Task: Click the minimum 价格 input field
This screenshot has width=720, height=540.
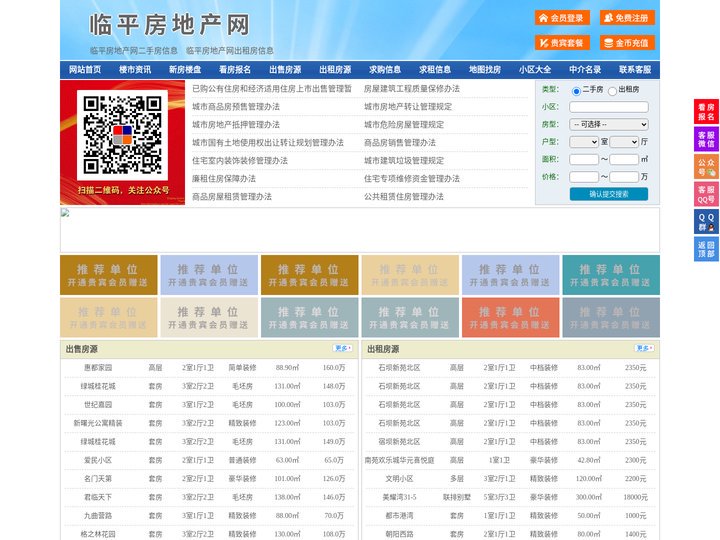Action: [x=584, y=177]
